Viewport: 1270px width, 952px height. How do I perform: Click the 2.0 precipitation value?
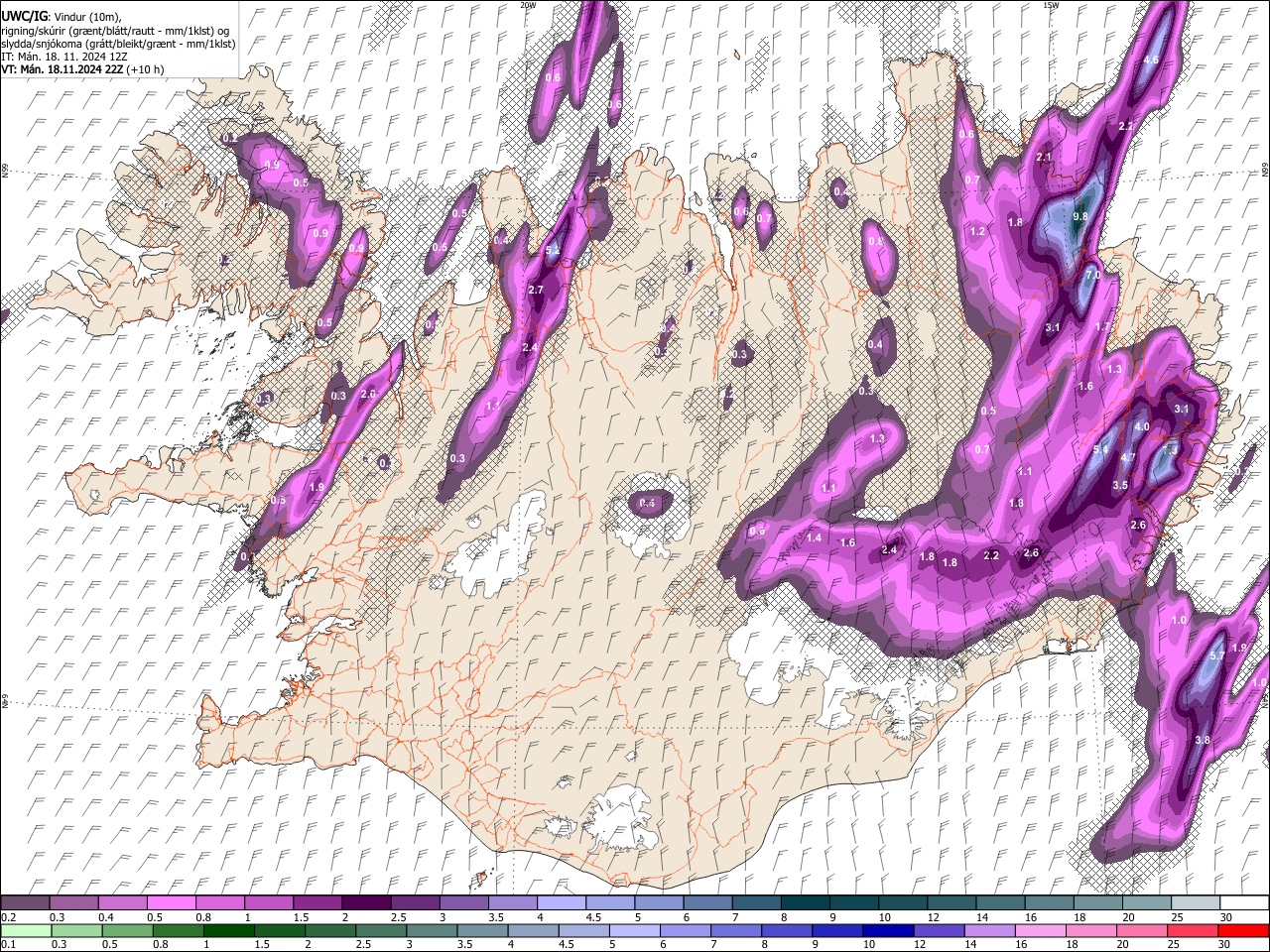(x=368, y=395)
